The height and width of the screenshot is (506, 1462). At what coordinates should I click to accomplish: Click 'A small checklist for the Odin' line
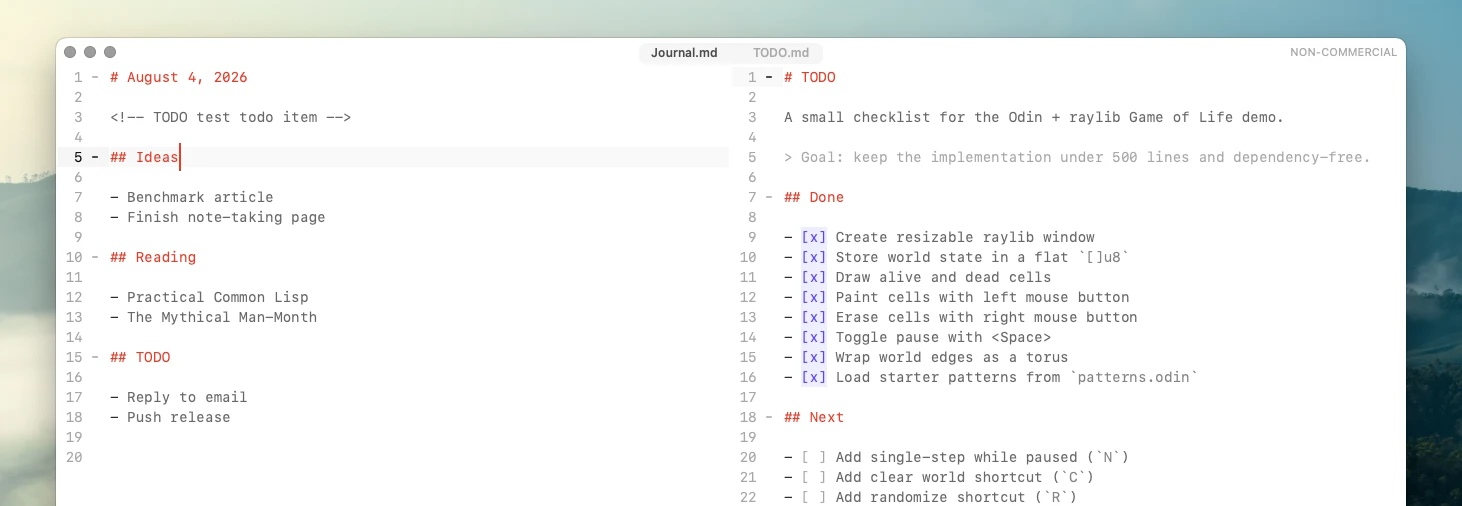[x=1034, y=117]
